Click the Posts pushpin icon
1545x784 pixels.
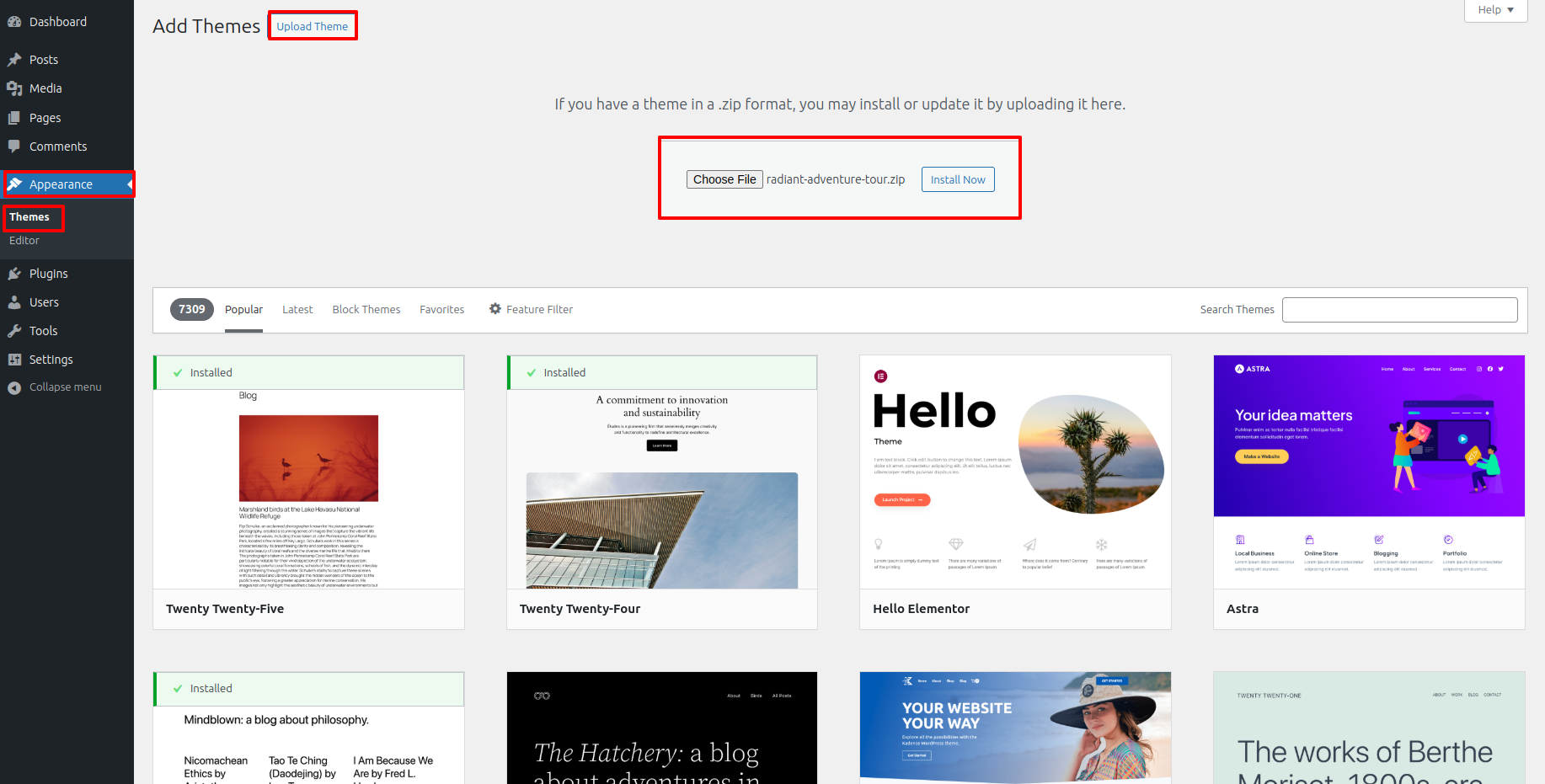(x=14, y=60)
